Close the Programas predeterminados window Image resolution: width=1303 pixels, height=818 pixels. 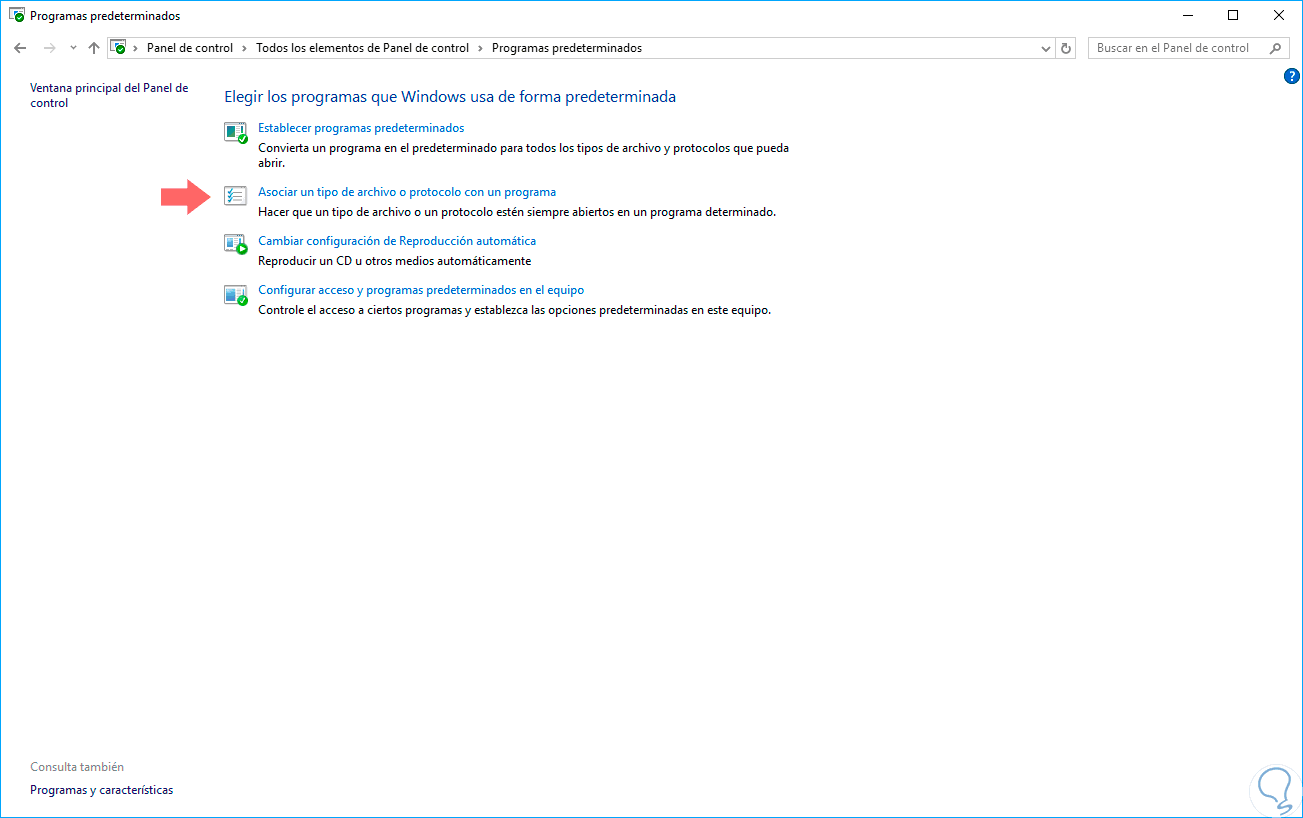[x=1279, y=15]
